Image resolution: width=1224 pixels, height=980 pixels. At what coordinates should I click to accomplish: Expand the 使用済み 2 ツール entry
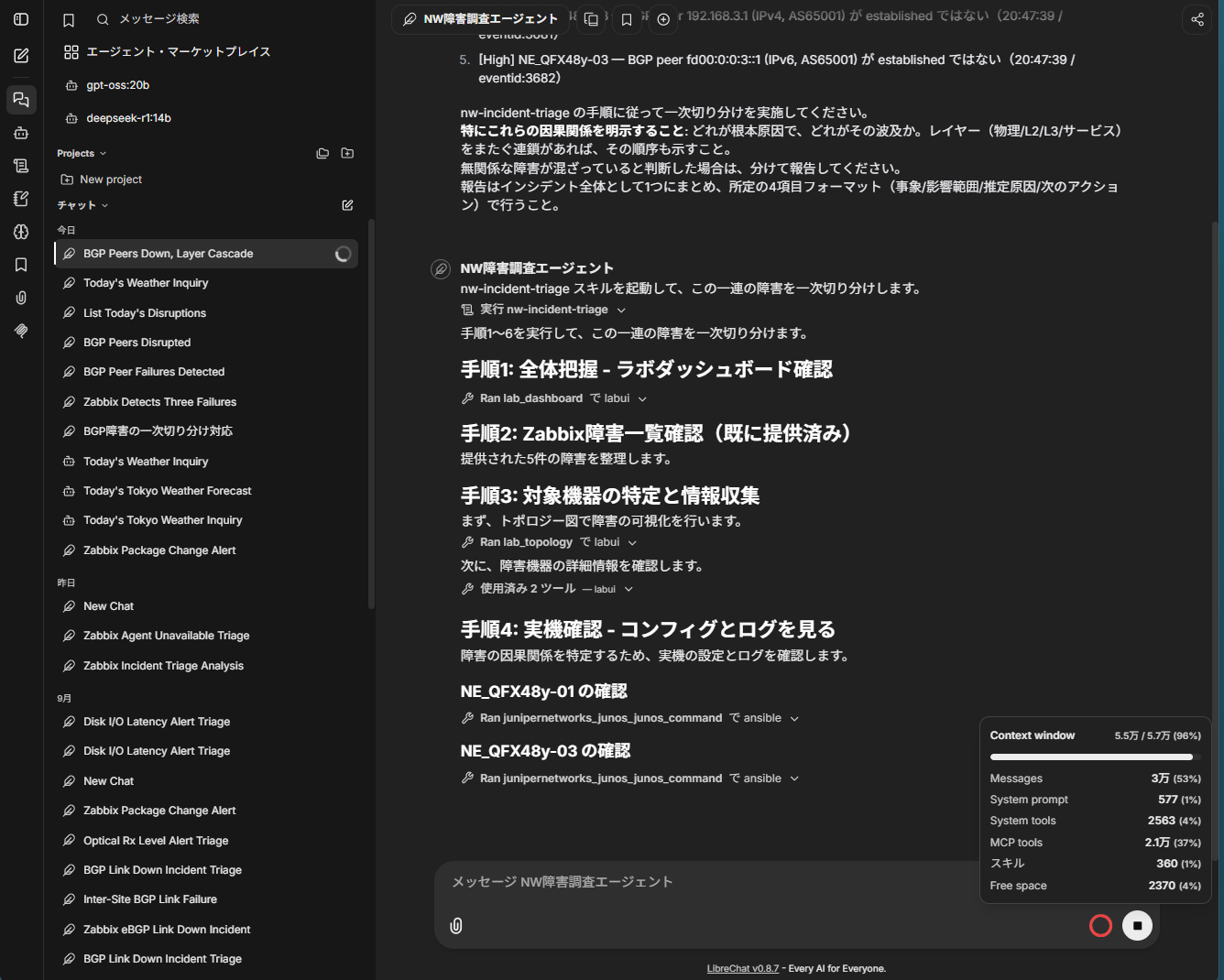(547, 589)
